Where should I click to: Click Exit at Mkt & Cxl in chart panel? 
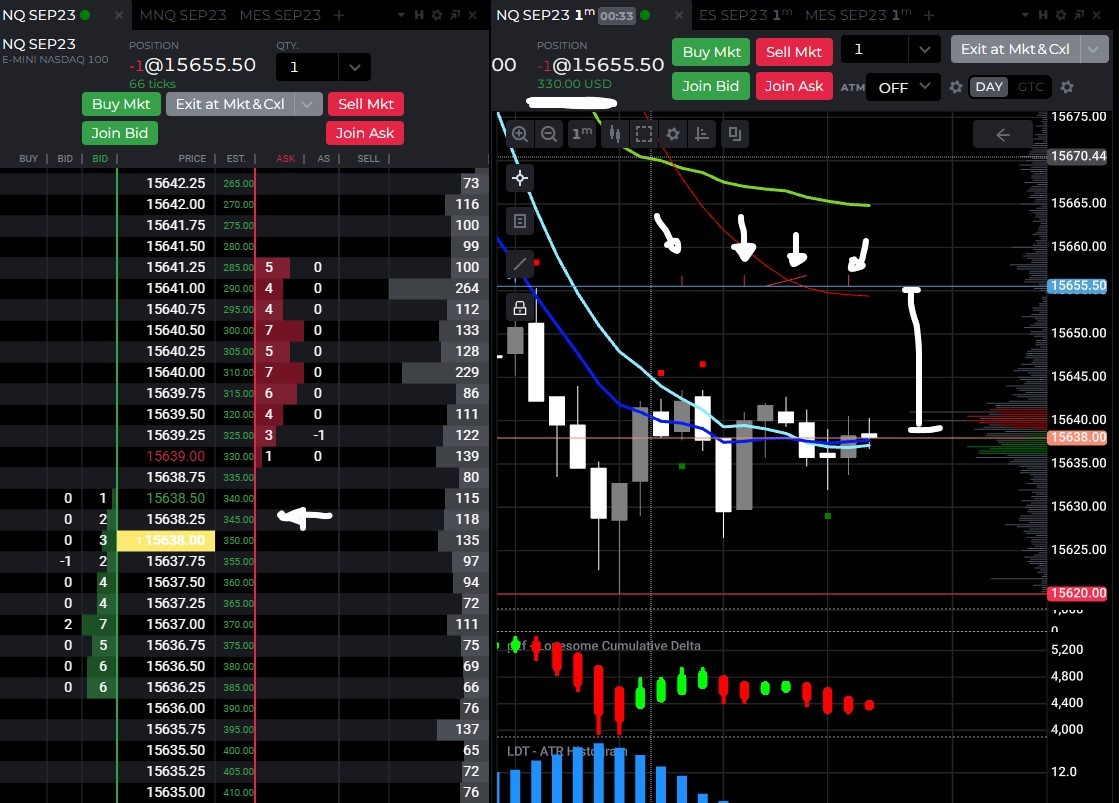pyautogui.click(x=1015, y=49)
